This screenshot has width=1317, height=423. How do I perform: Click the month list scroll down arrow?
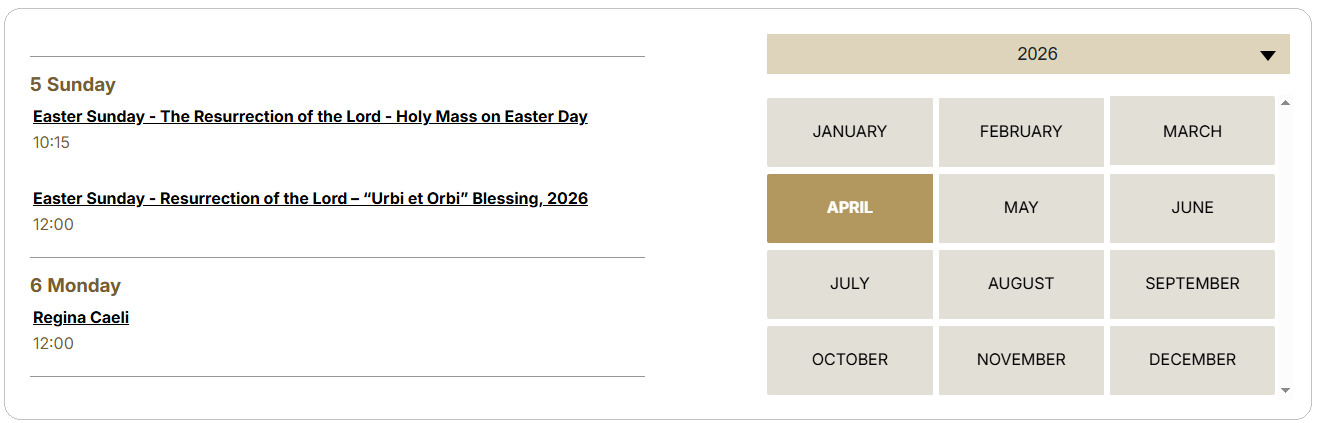[x=1285, y=390]
